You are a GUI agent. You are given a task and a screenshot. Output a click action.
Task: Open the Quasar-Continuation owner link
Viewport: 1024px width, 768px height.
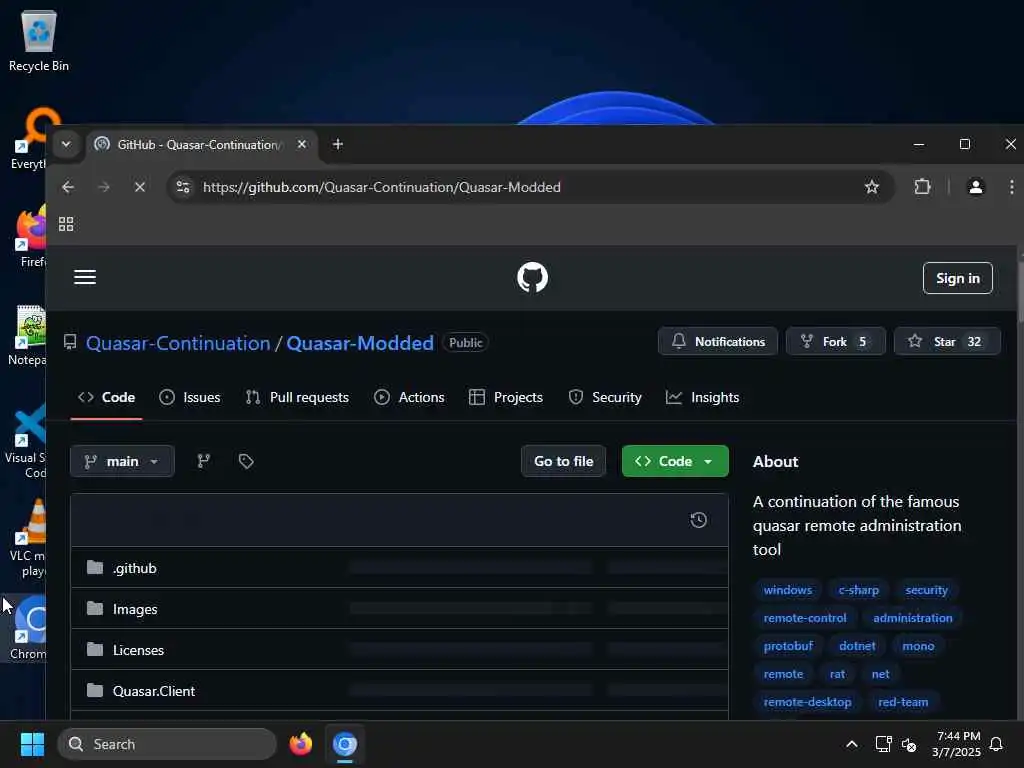click(178, 343)
